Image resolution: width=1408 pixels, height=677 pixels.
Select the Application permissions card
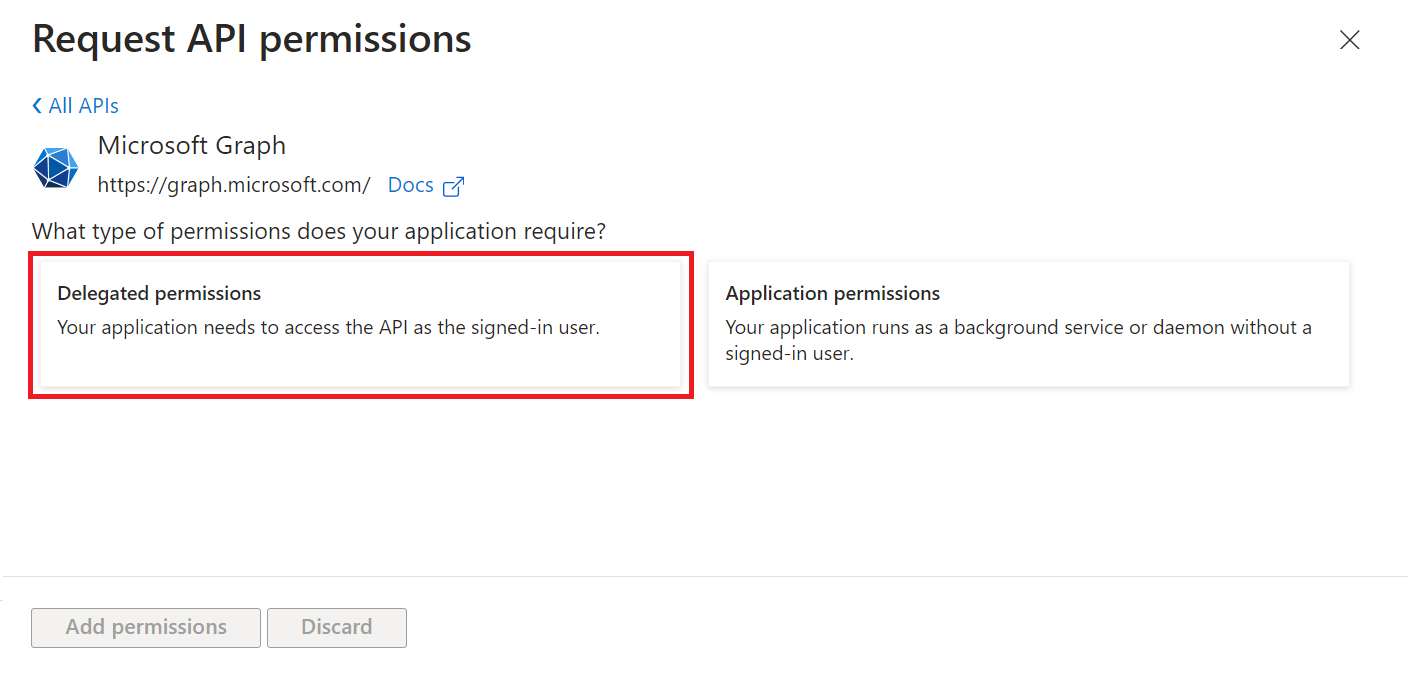1028,324
